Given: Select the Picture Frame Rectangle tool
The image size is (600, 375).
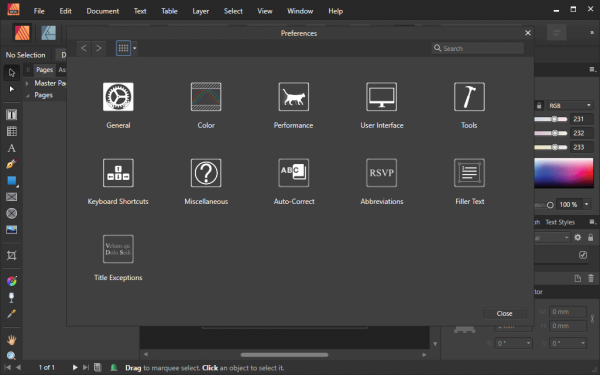Looking at the screenshot, I should (11, 197).
